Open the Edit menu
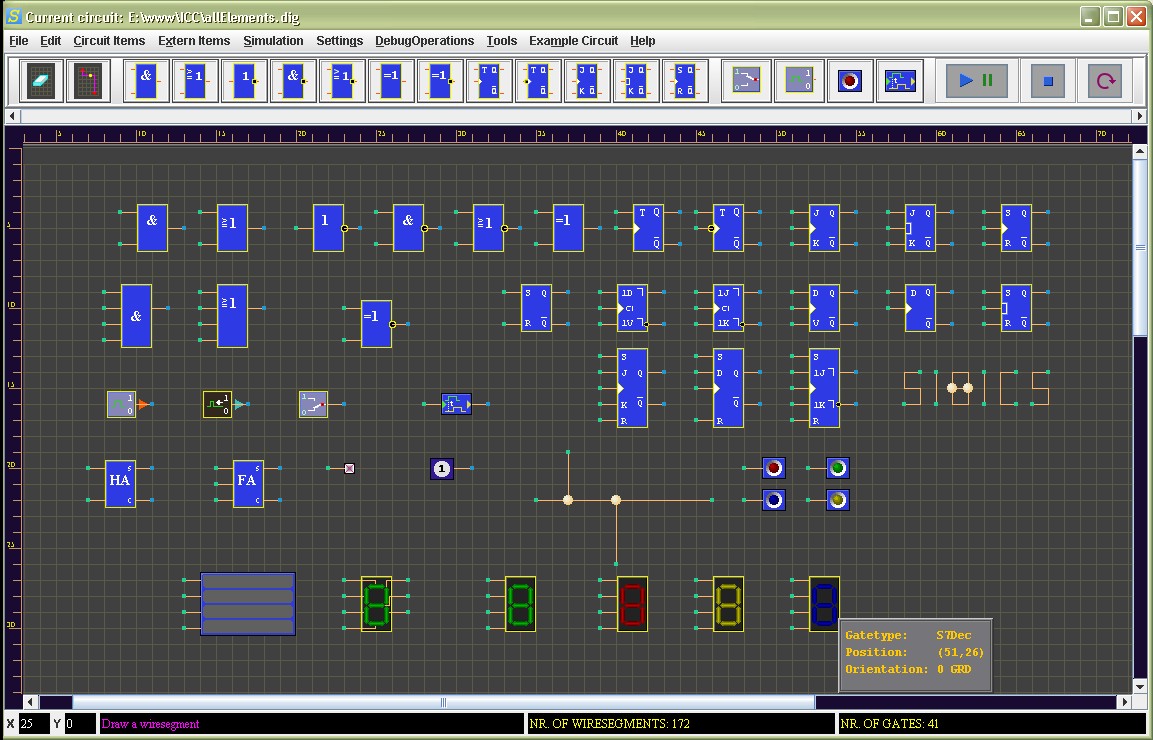Image resolution: width=1153 pixels, height=740 pixels. coord(50,40)
